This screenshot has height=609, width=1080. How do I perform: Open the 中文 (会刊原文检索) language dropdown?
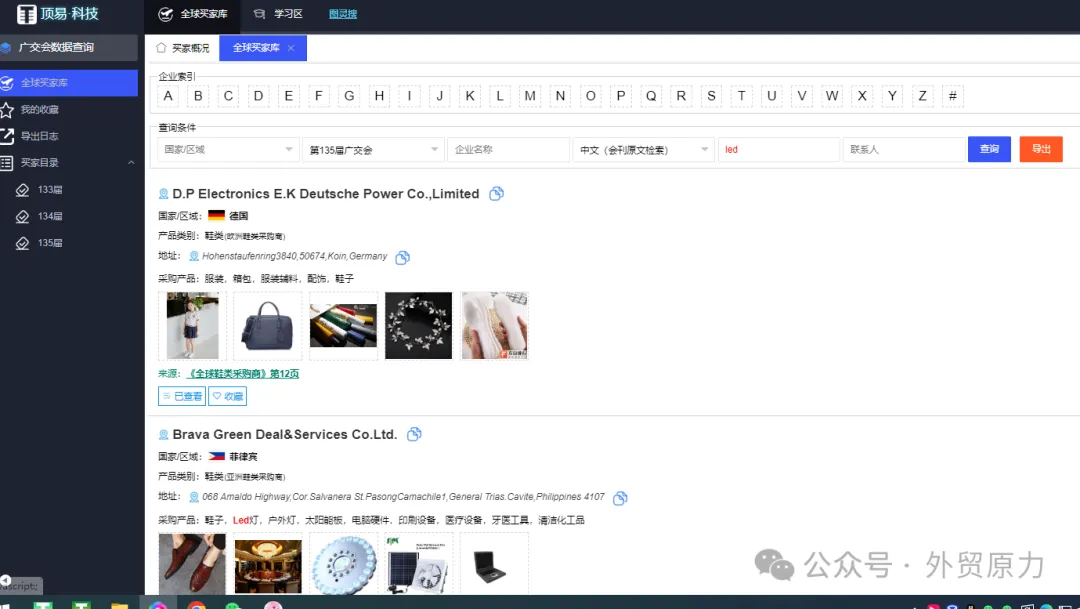643,149
